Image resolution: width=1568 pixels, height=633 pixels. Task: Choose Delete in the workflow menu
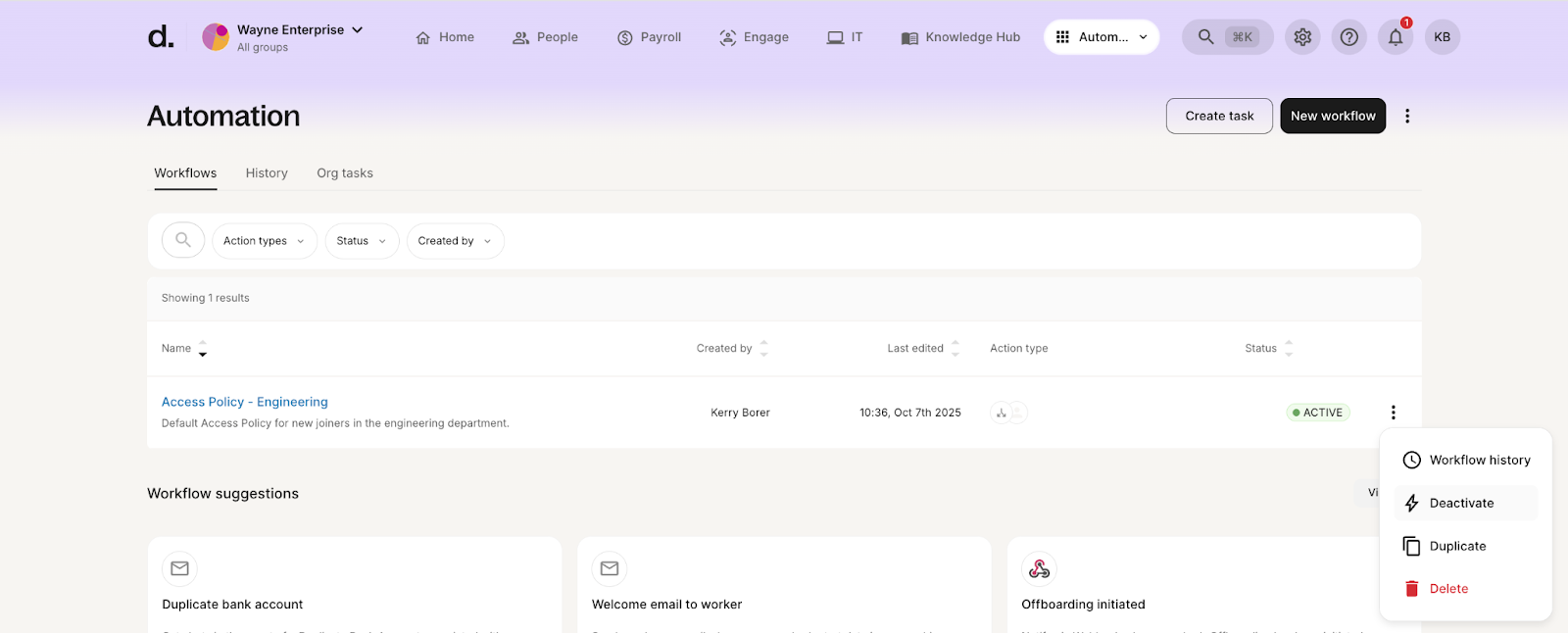(x=1448, y=589)
